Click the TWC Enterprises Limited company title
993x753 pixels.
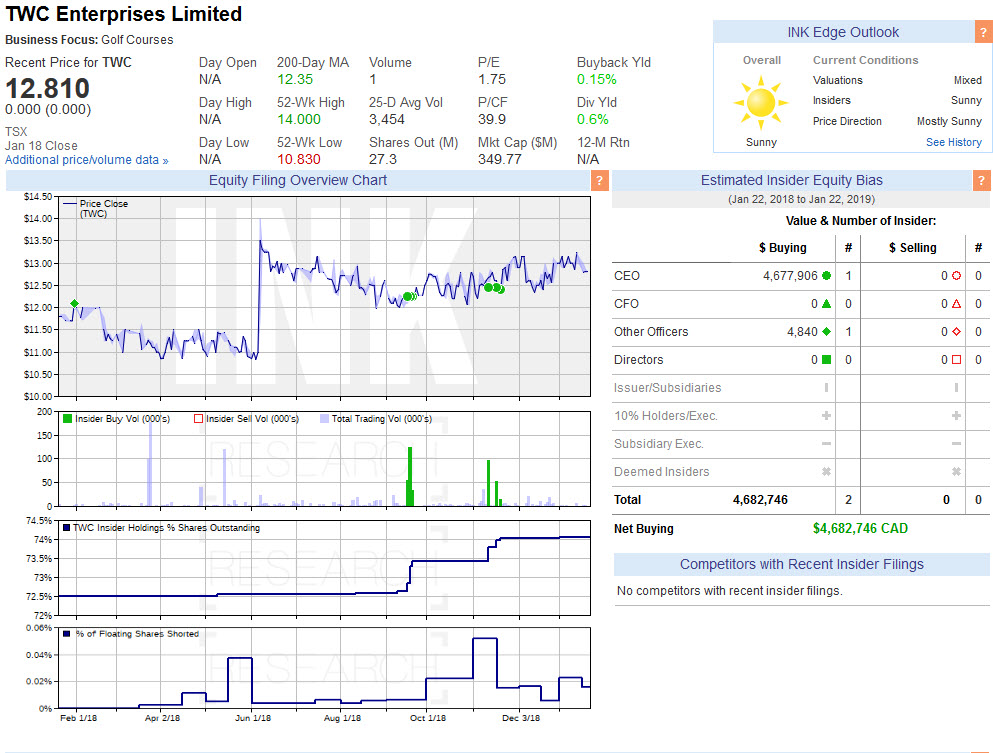[x=123, y=14]
